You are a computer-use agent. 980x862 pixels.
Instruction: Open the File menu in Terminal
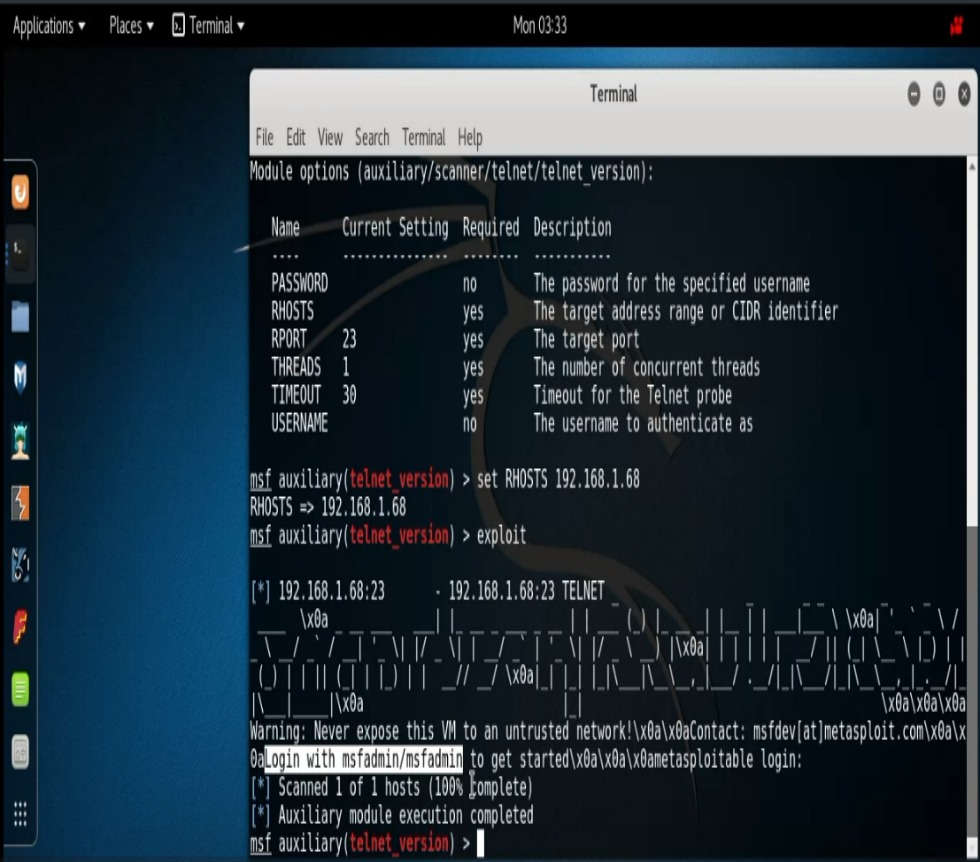(264, 137)
